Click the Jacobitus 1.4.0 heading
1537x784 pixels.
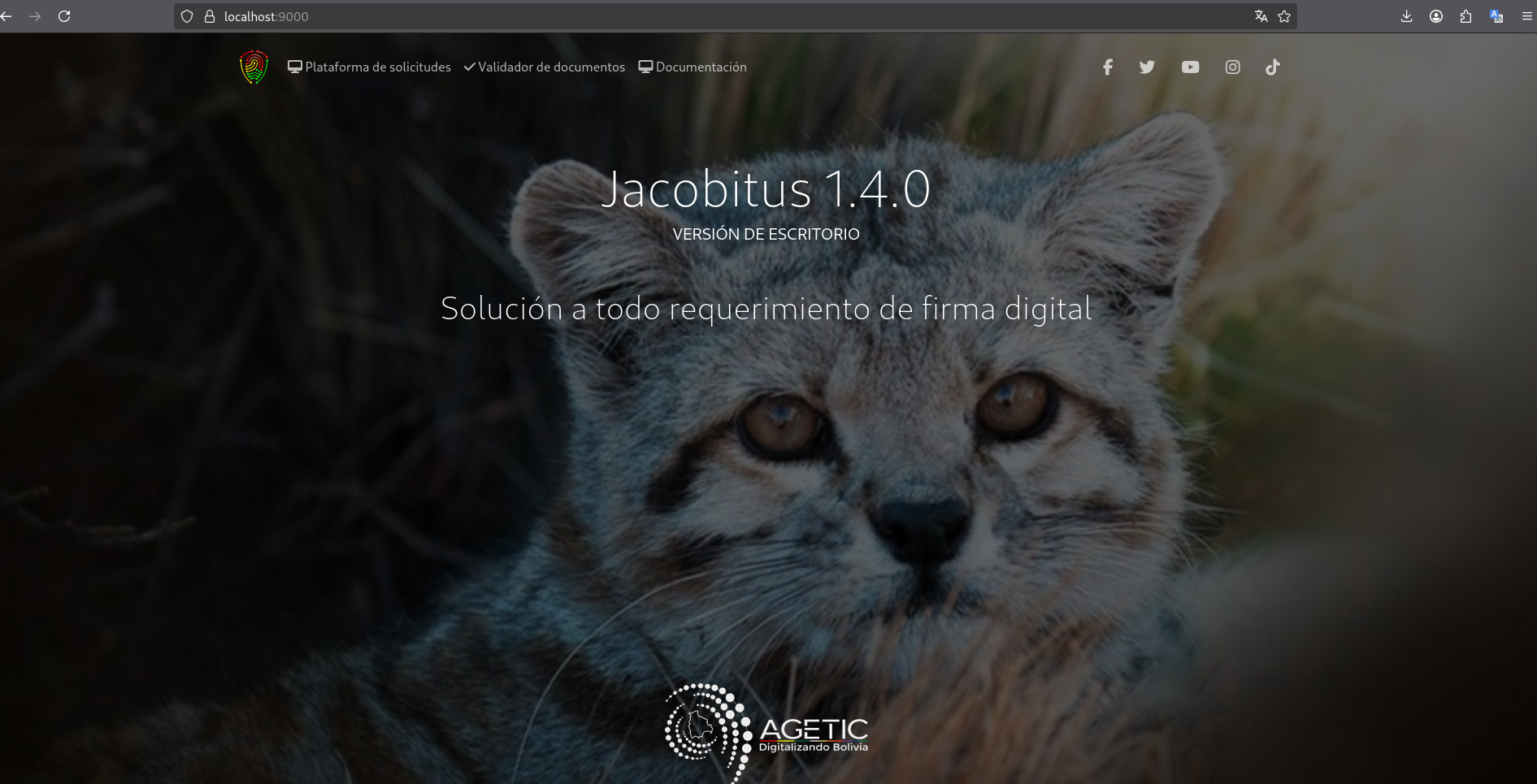766,189
